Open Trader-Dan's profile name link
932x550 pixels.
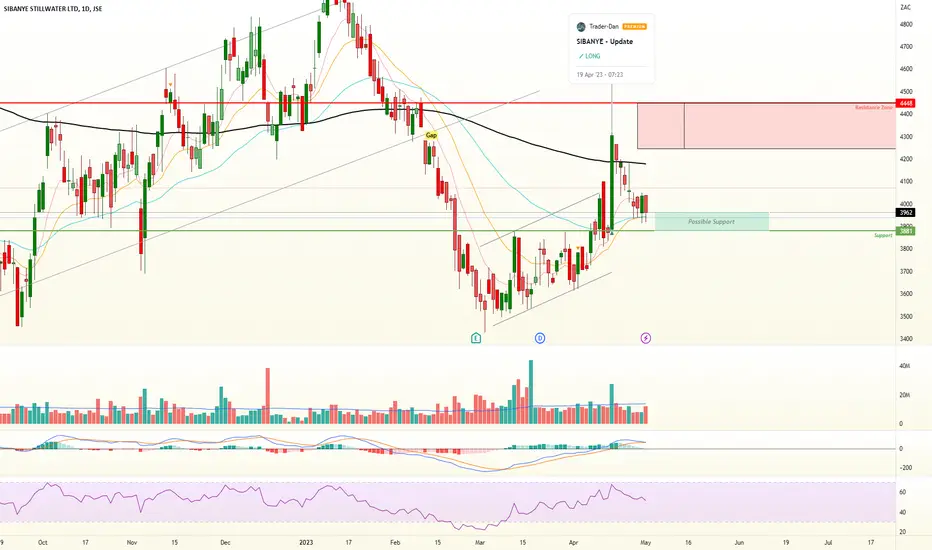click(x=604, y=27)
